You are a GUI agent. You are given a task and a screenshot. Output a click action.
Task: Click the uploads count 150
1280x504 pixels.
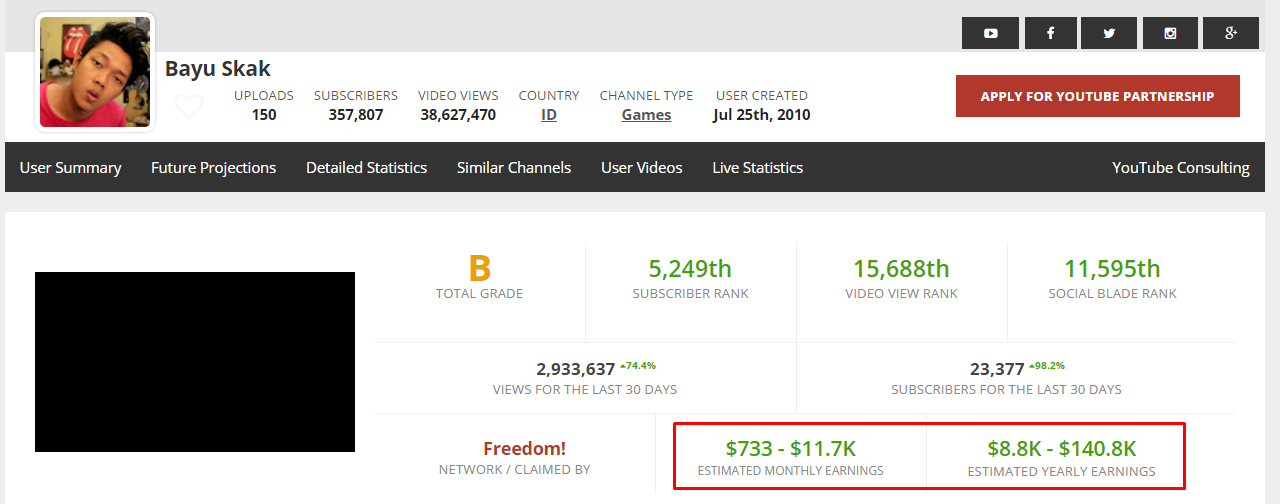[x=264, y=115]
